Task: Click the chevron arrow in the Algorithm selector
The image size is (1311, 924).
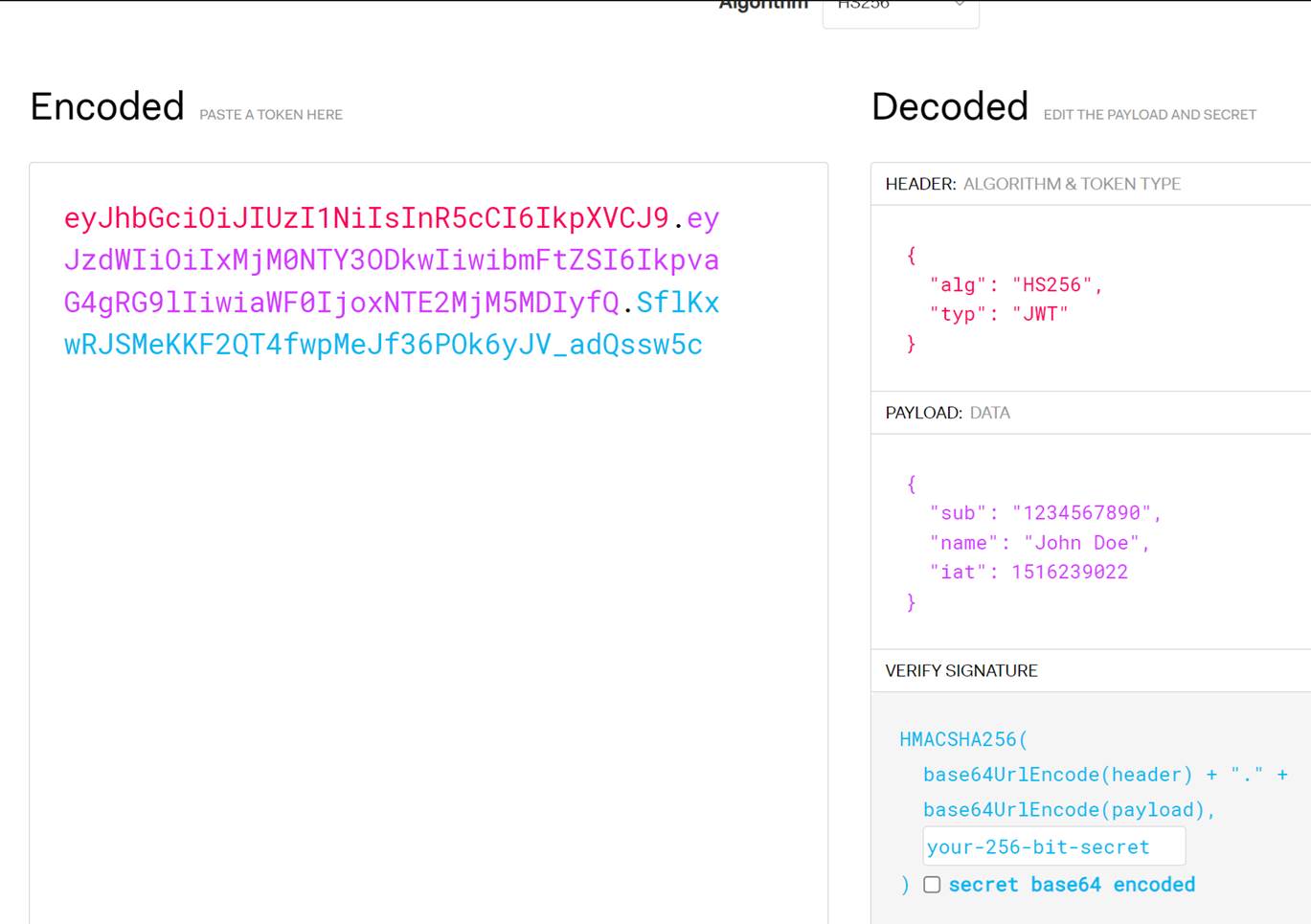Action: coord(960,6)
